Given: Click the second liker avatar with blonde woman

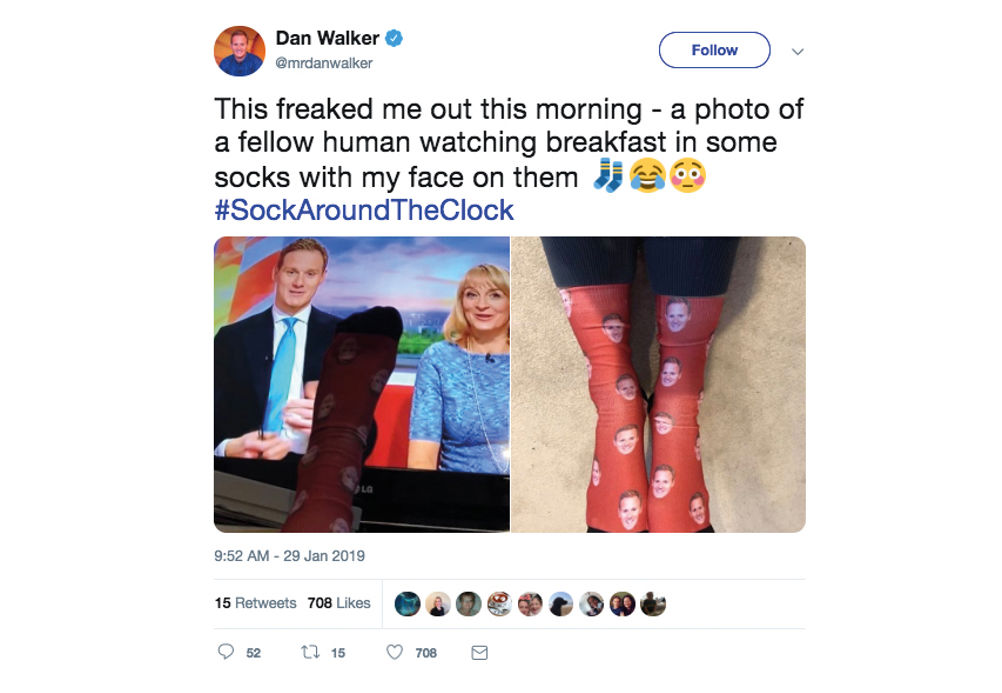Looking at the screenshot, I should 438,603.
